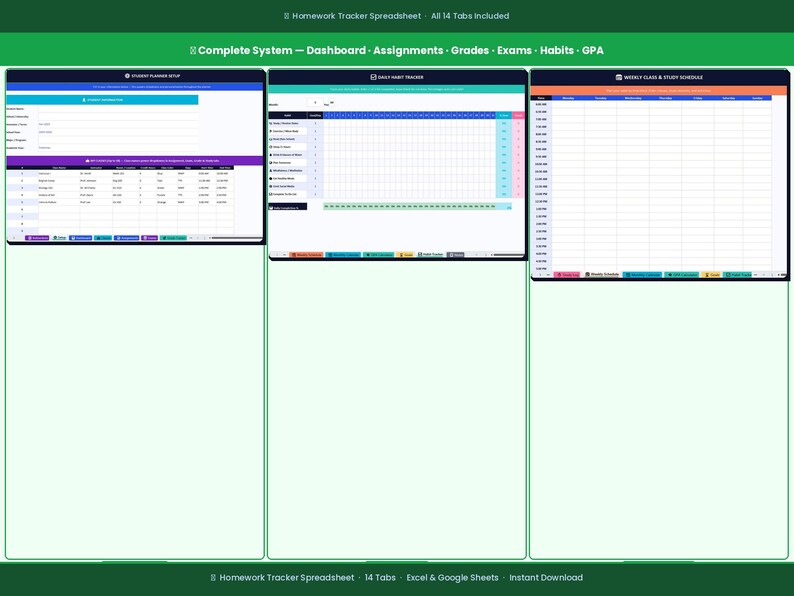
Task: Click the 'Intro to Python' class name cell
Action: pyautogui.click(x=59, y=202)
